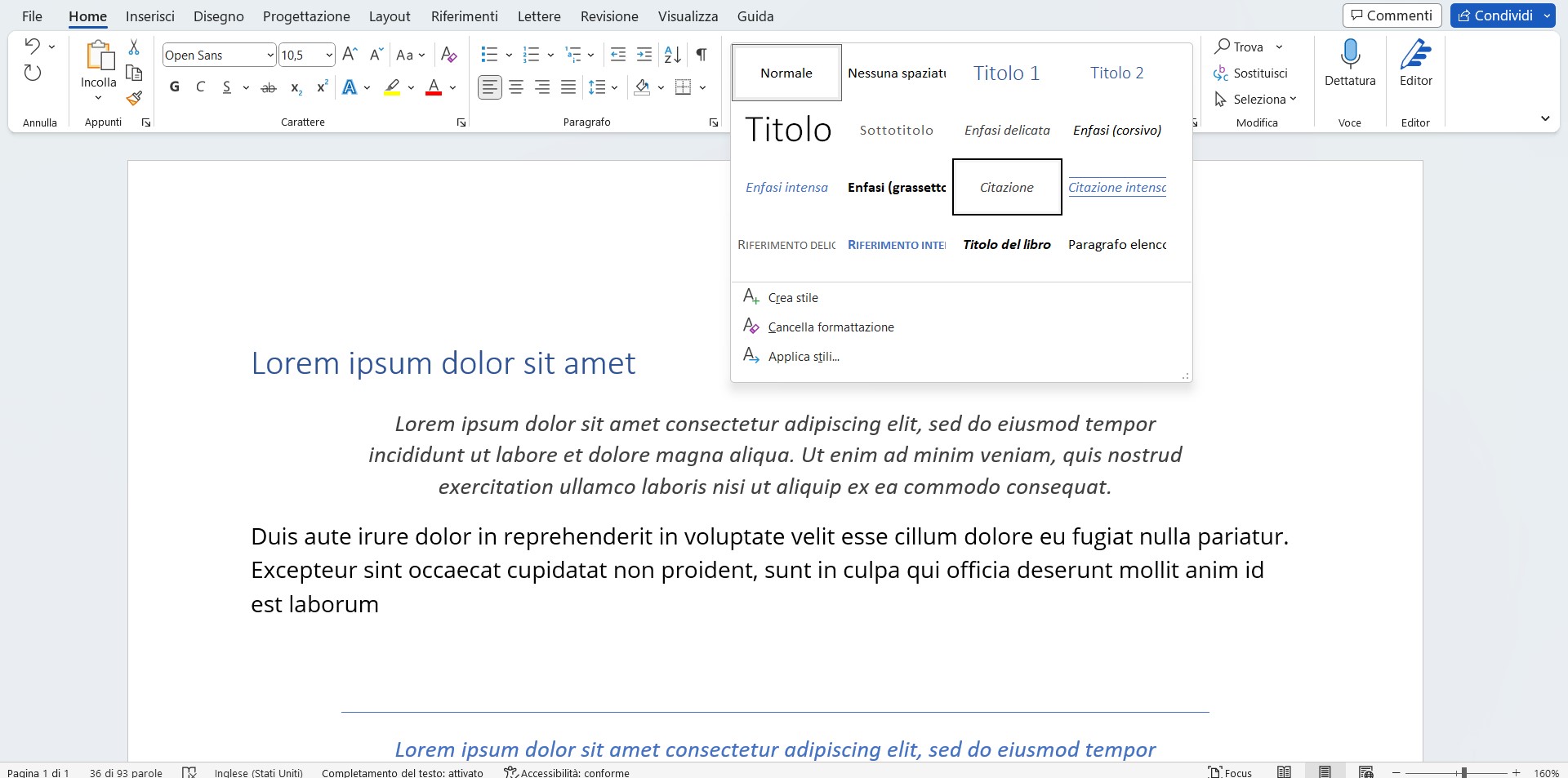1568x778 pixels.
Task: Switch to the Revisione tab
Action: tap(608, 16)
